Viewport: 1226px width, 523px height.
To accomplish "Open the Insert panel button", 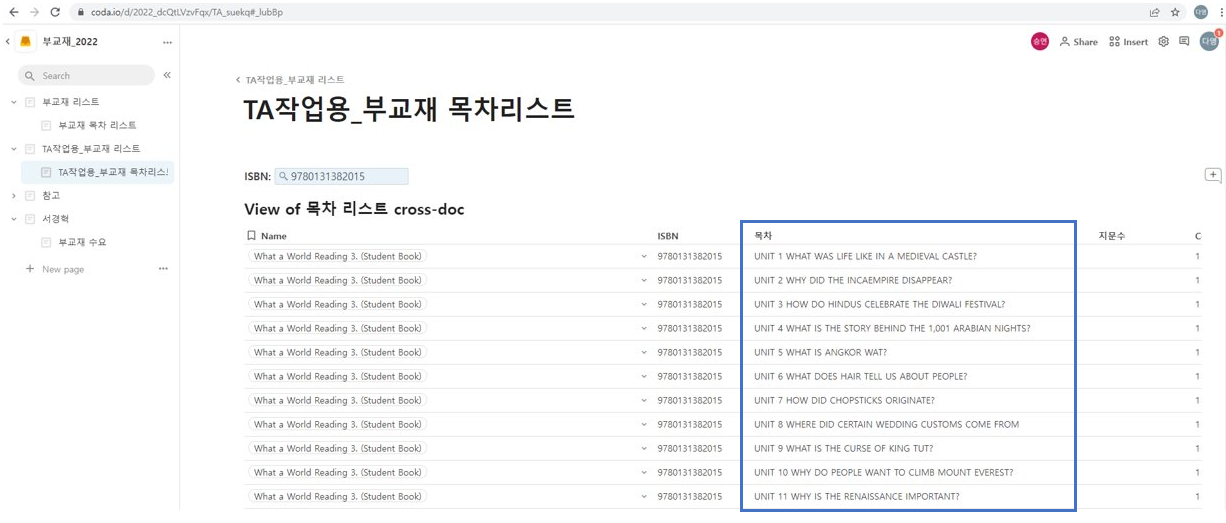I will click(1129, 42).
